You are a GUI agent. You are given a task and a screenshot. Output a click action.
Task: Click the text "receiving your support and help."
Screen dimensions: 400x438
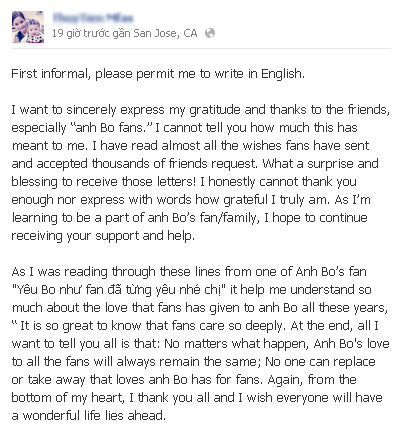103,236
